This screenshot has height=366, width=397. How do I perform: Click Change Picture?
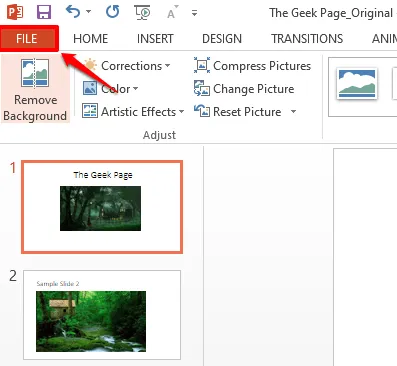(244, 89)
